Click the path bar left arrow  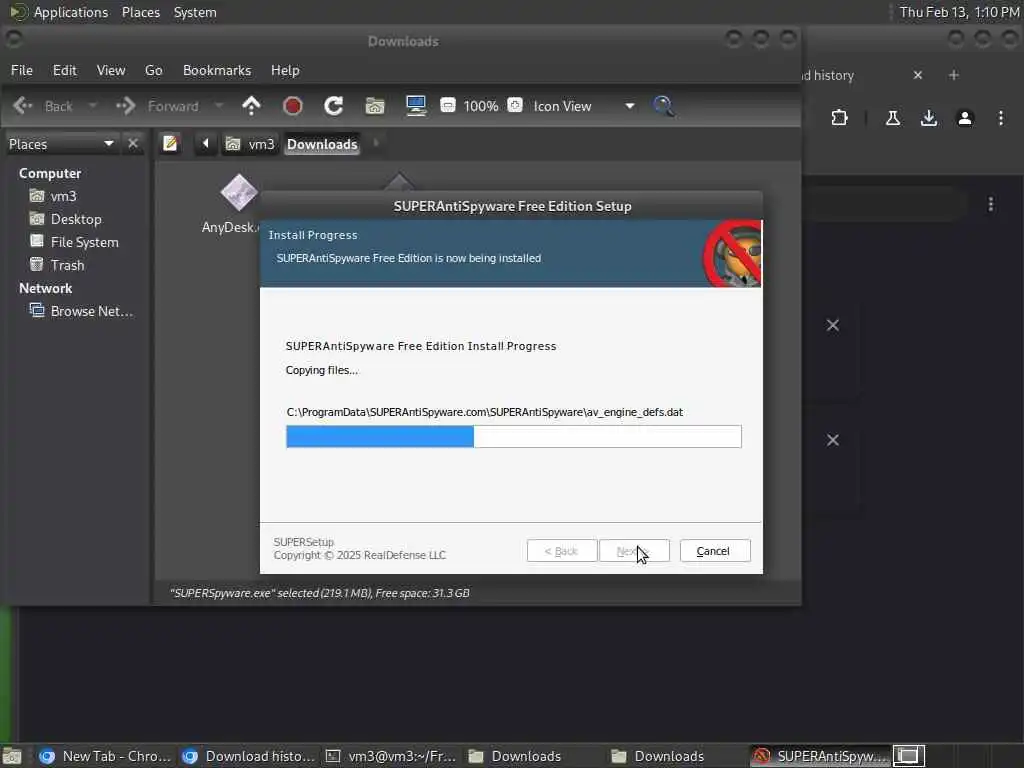click(205, 143)
